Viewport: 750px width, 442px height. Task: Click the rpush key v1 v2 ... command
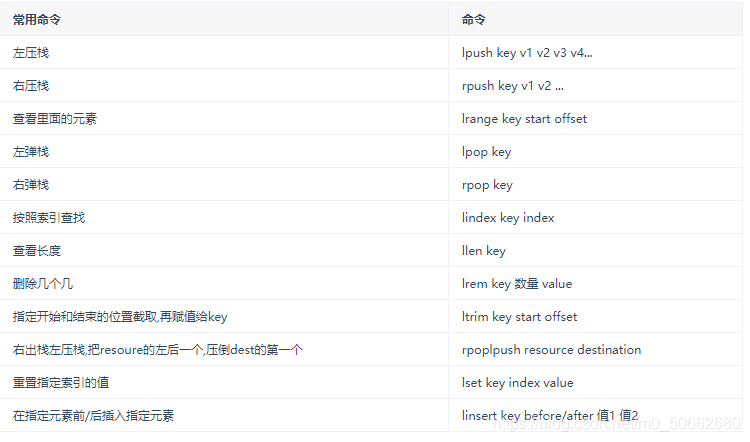(x=513, y=86)
